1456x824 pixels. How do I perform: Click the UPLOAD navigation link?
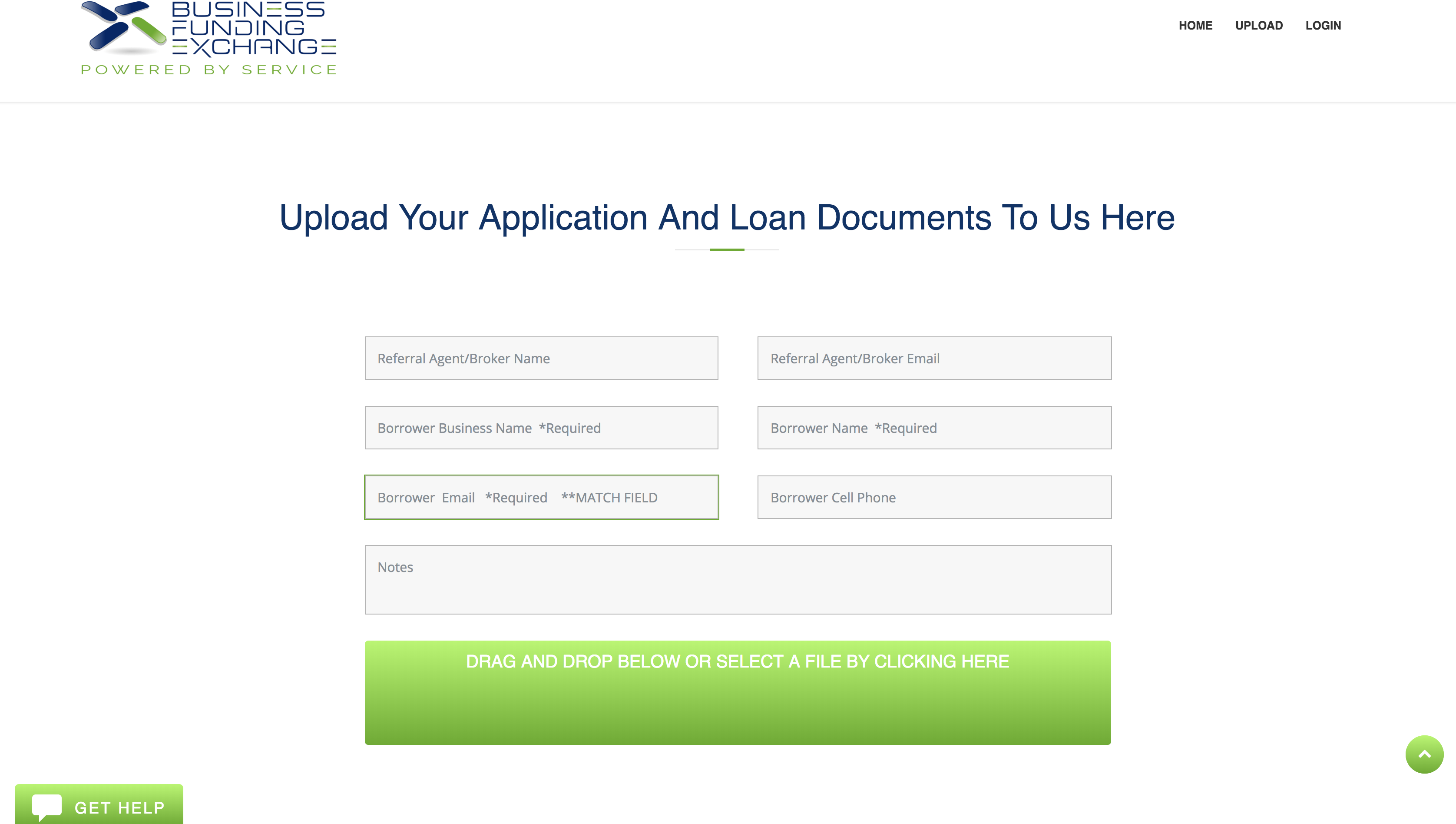(1259, 25)
